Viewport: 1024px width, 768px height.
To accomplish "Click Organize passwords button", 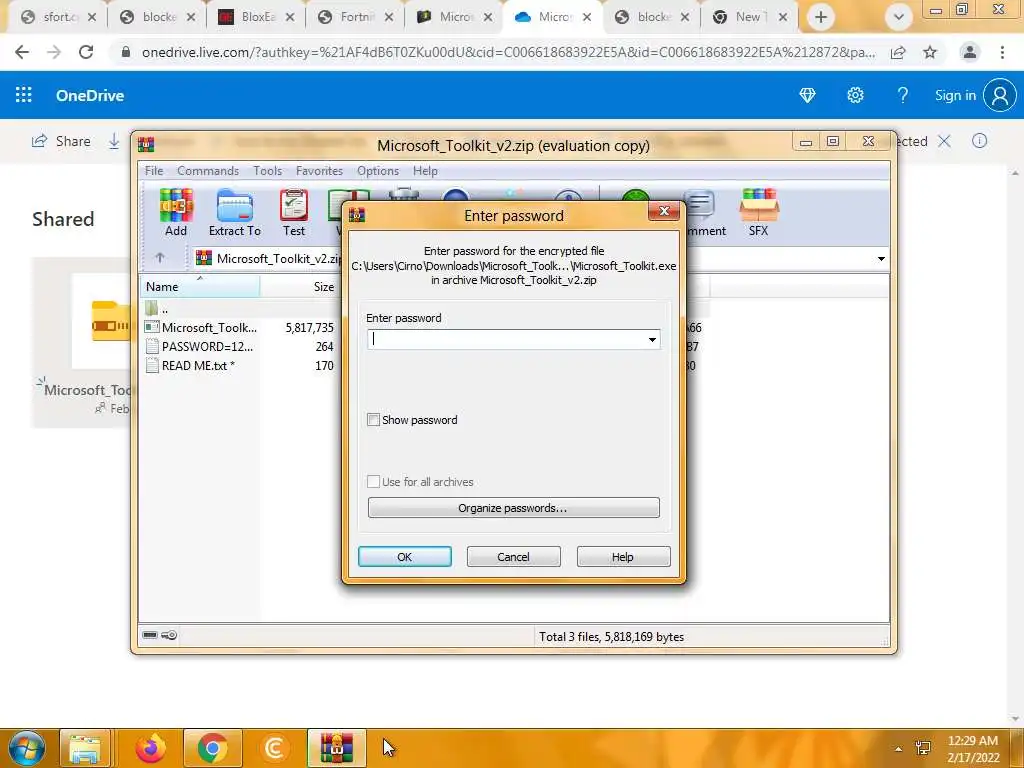I will coord(513,507).
